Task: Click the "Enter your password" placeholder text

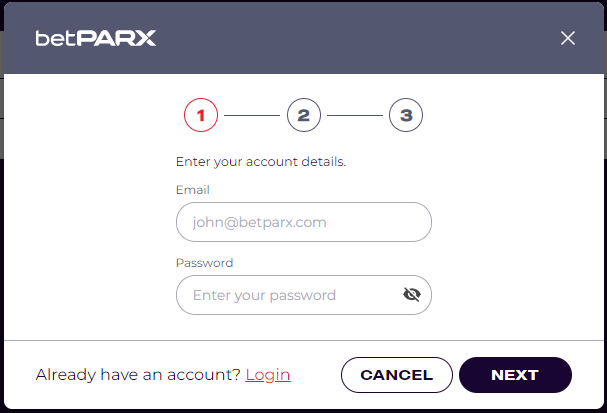Action: 264,295
